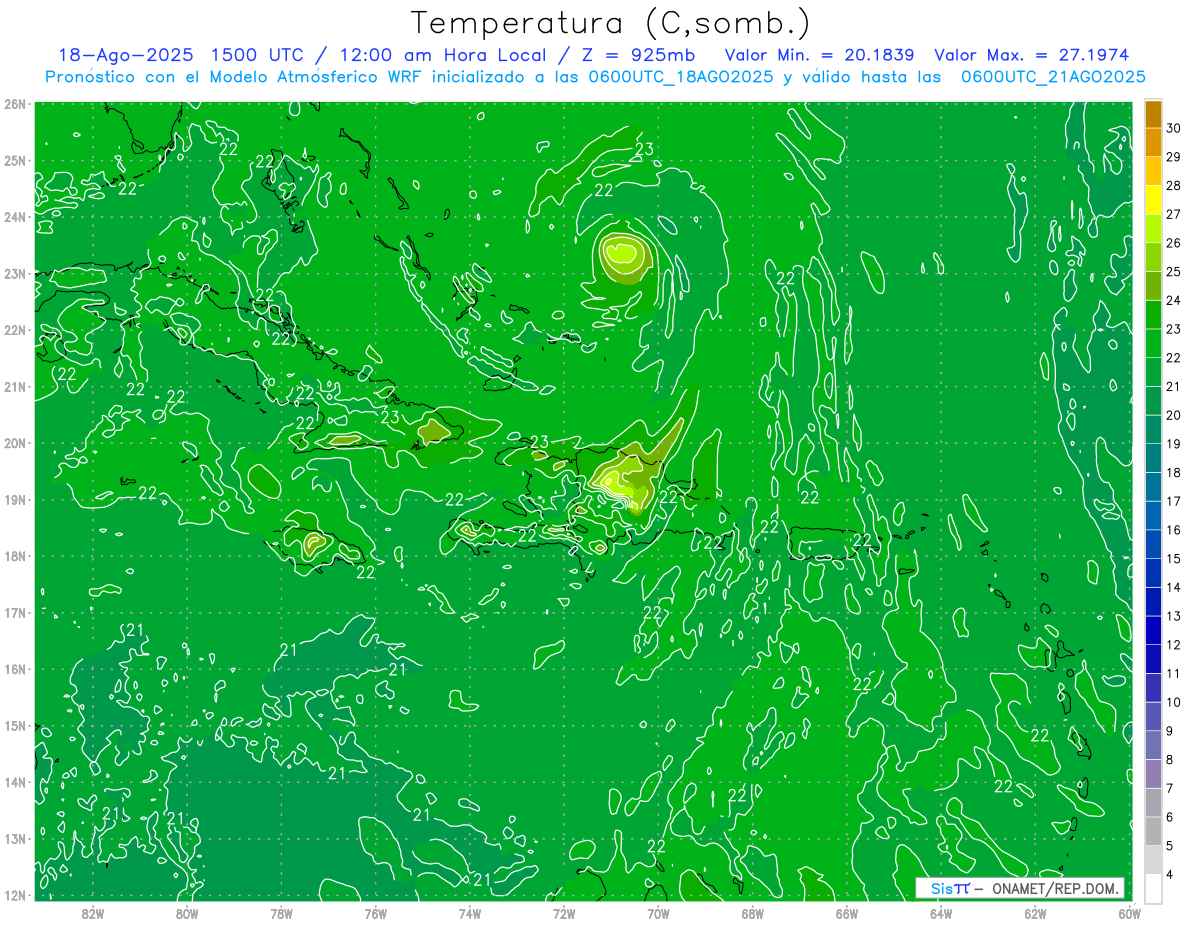Click the "21N" latitude axis label
Image resolution: width=1200 pixels, height=927 pixels.
coord(15,386)
